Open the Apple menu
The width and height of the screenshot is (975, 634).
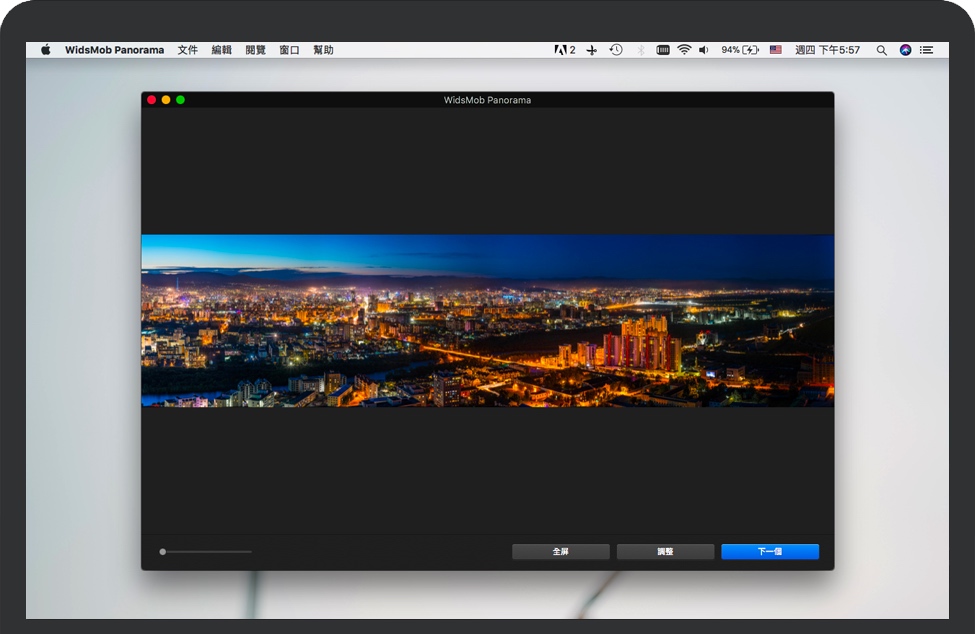[x=46, y=50]
